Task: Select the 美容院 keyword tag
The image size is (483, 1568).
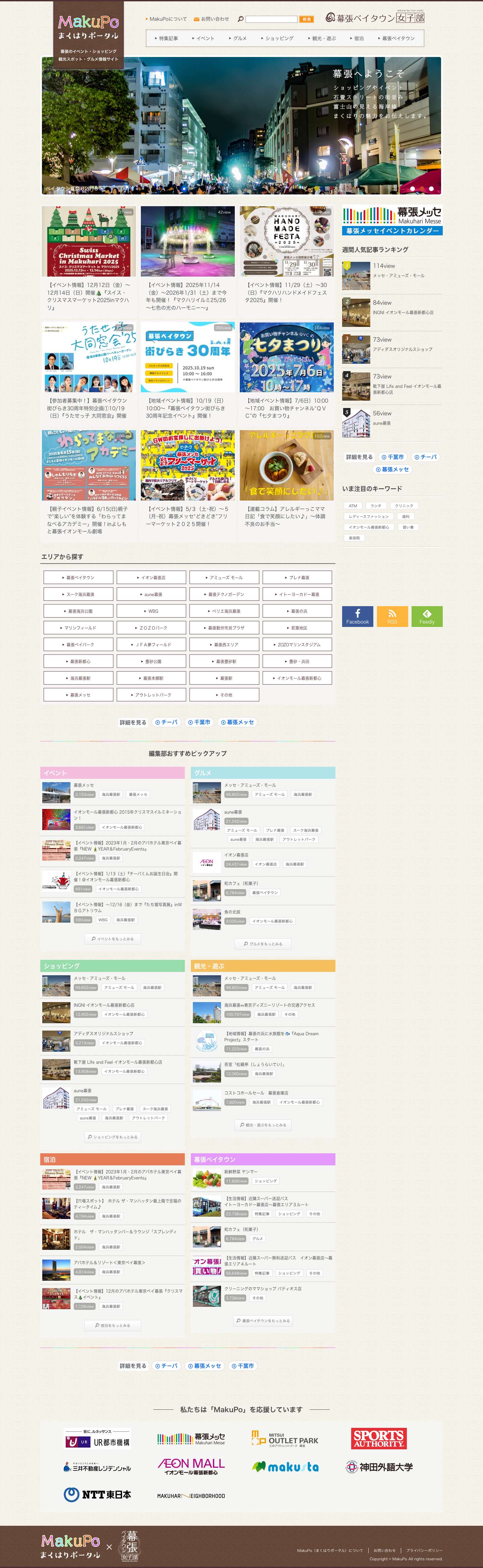Action: [354, 538]
